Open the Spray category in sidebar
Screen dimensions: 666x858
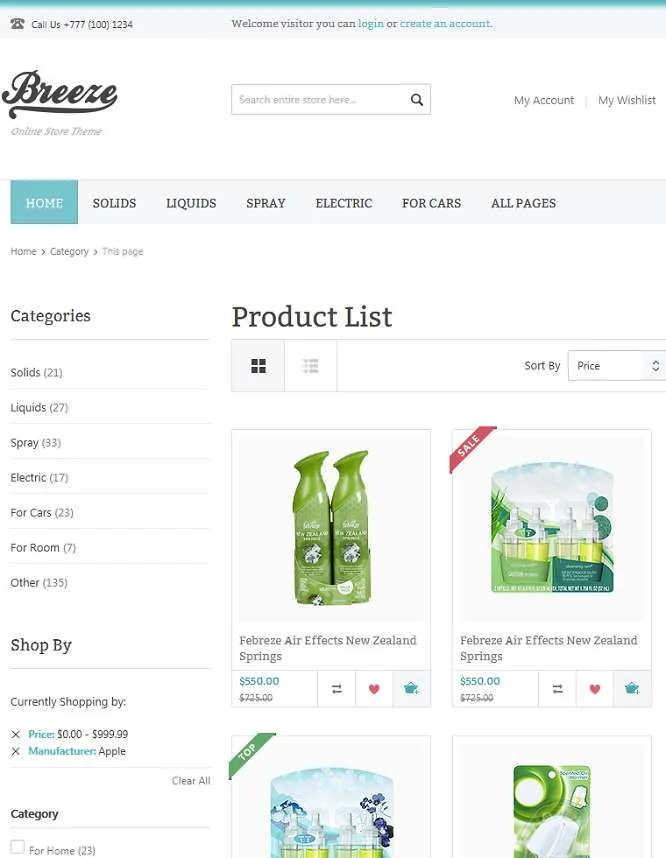pyautogui.click(x=36, y=443)
